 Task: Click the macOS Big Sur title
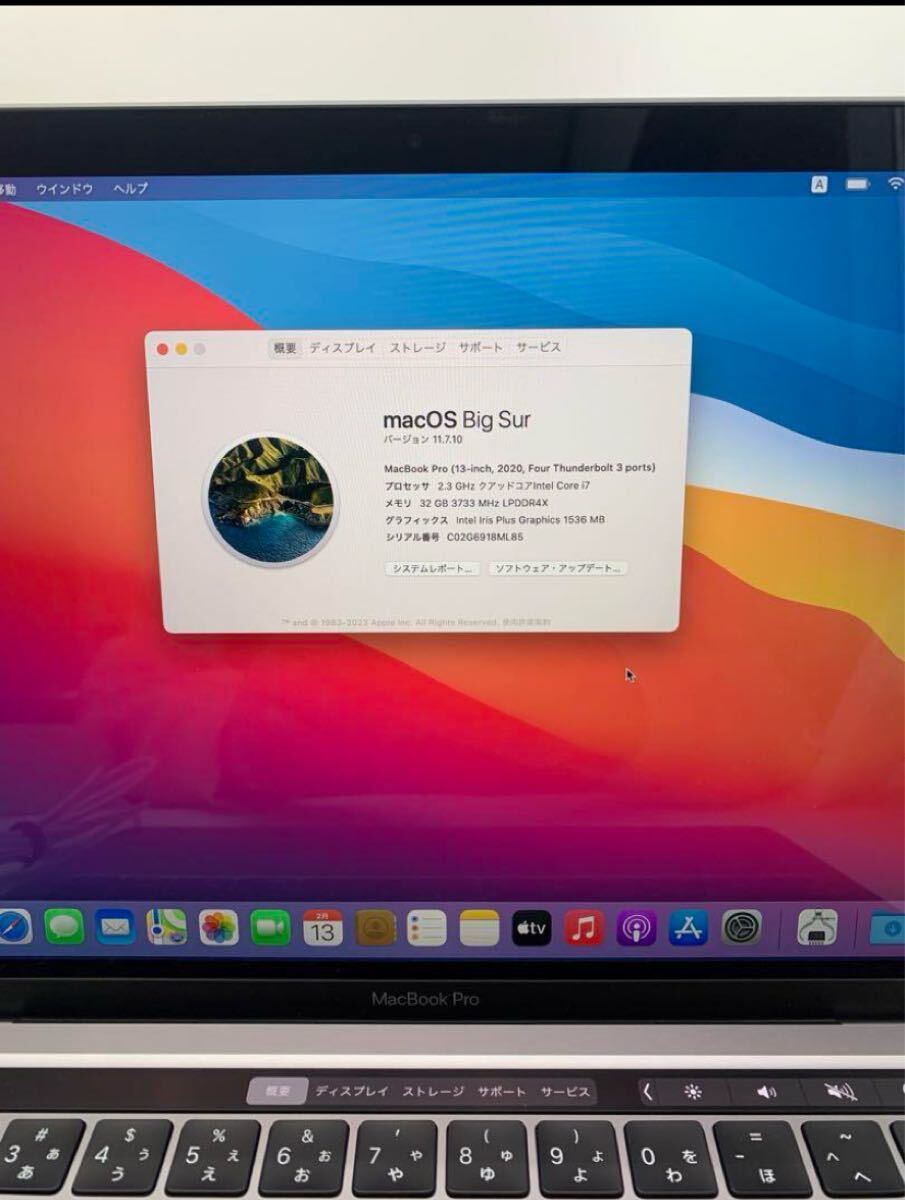pos(457,419)
